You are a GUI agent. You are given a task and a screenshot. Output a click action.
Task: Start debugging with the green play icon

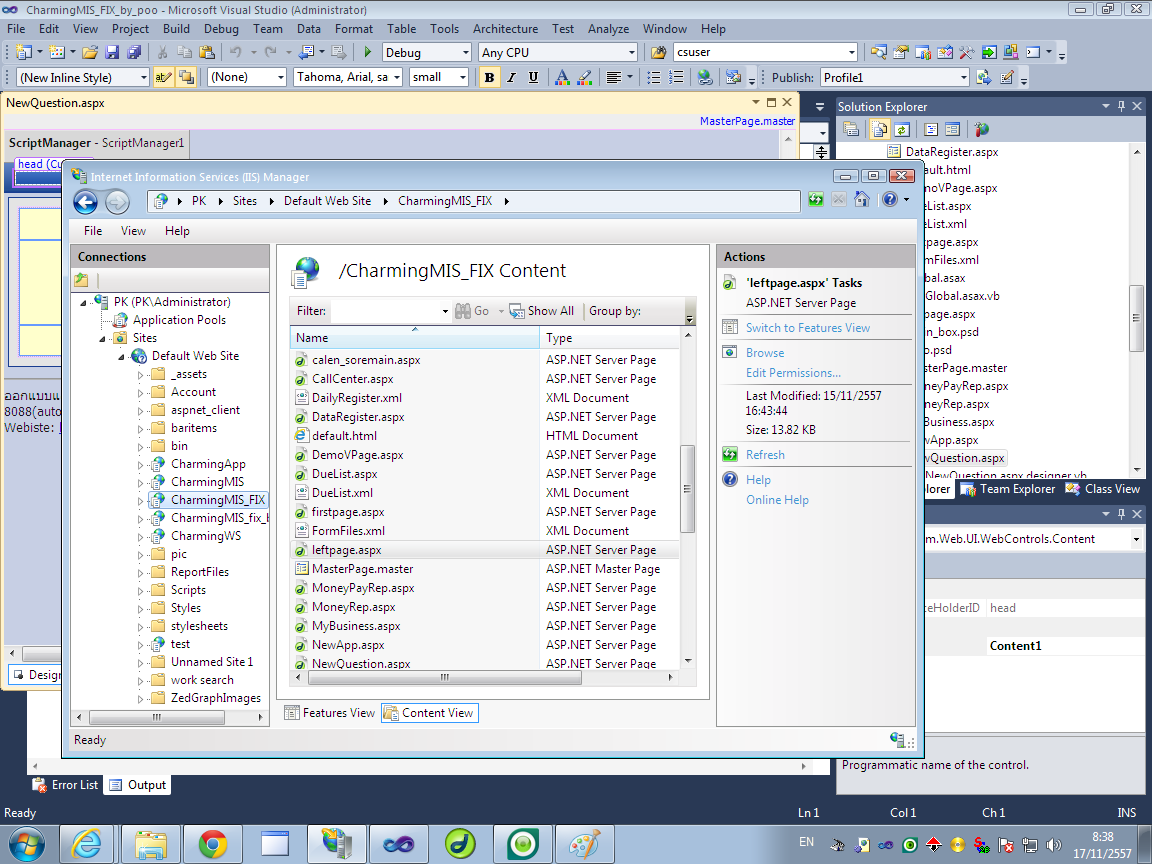click(367, 52)
